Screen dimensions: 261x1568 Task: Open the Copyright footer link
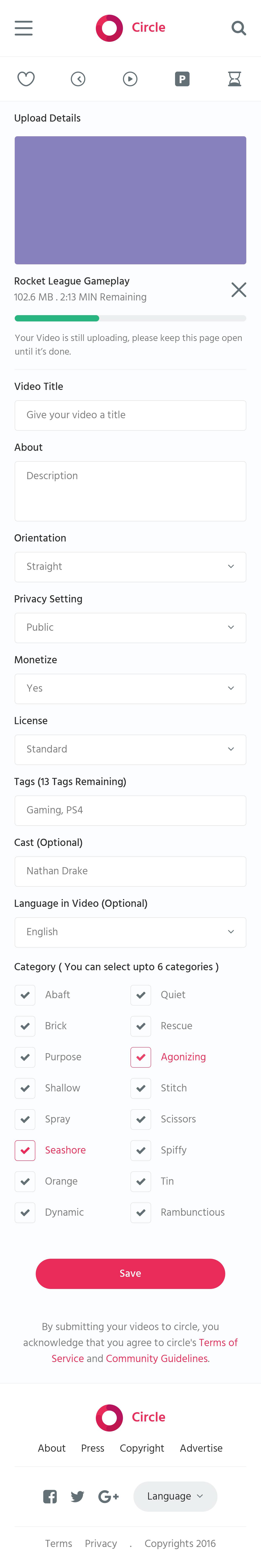141,1448
